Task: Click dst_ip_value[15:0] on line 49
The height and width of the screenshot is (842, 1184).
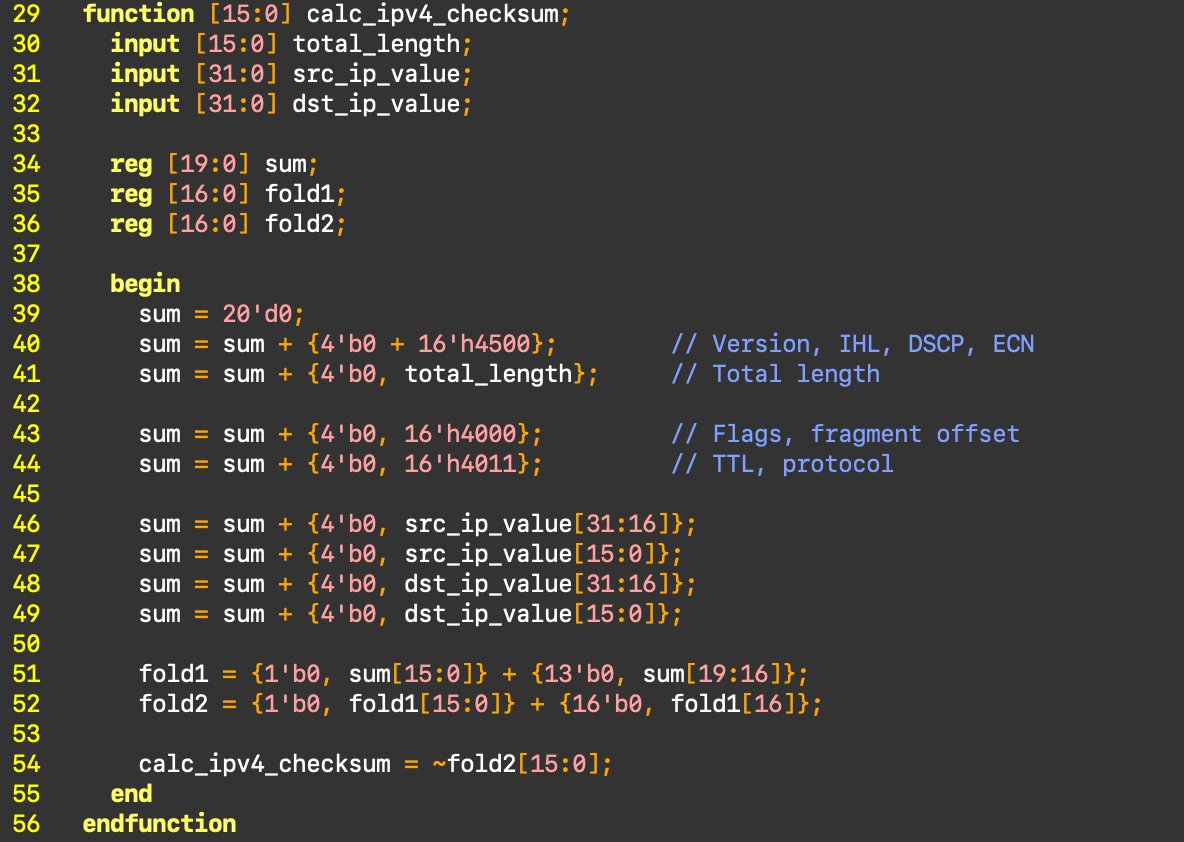Action: click(530, 614)
